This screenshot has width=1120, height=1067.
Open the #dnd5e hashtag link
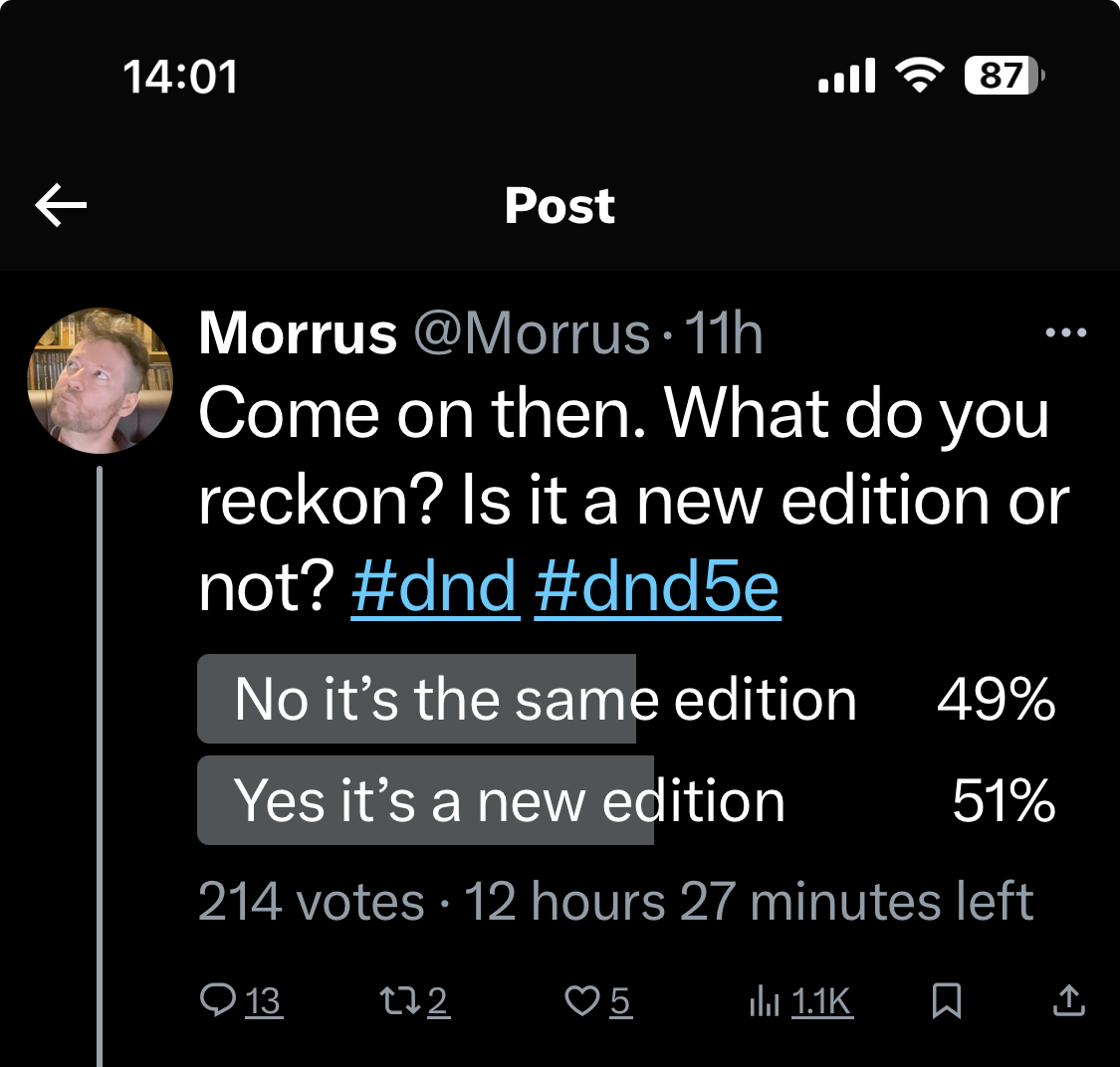657,586
